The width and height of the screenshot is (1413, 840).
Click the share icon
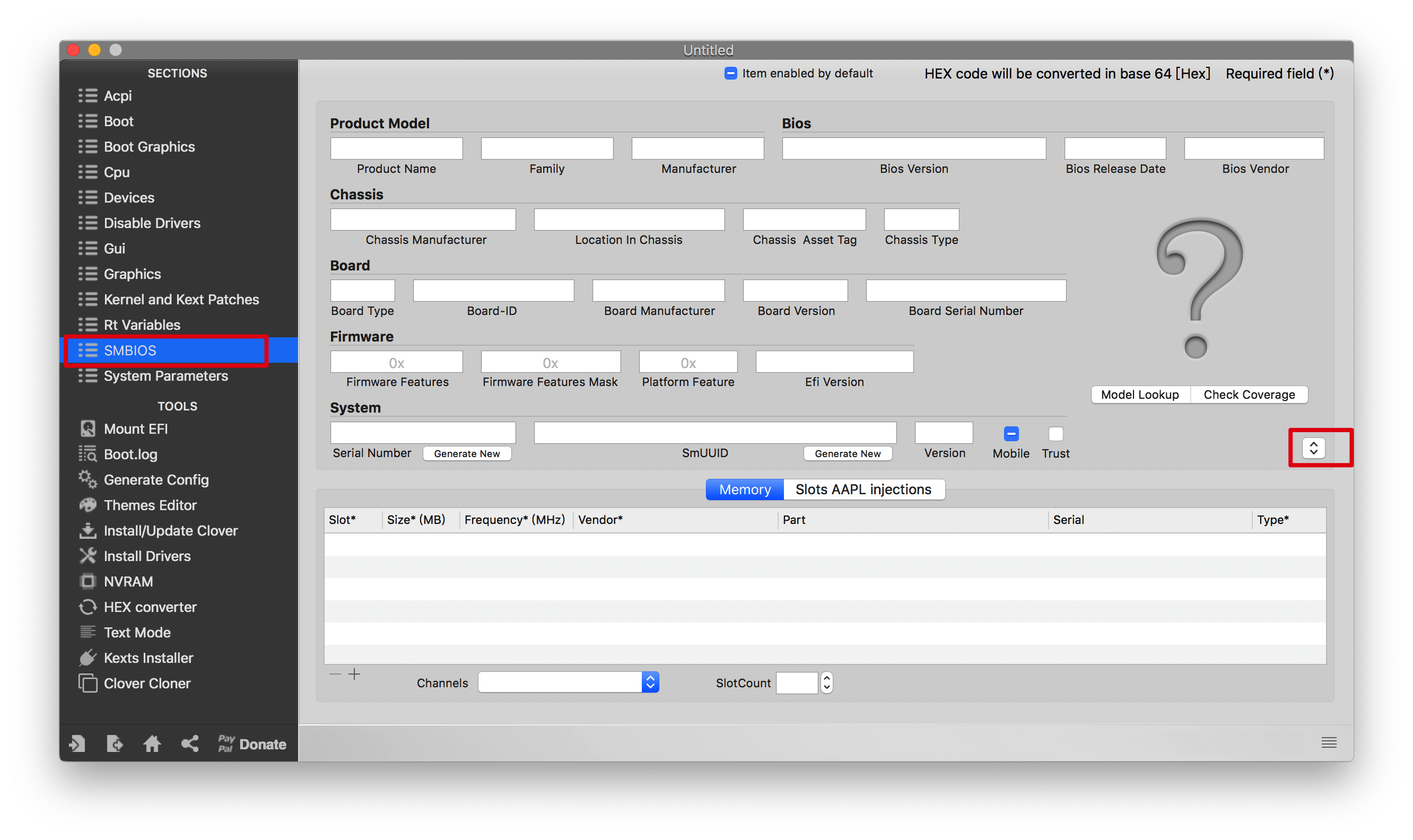(x=190, y=744)
